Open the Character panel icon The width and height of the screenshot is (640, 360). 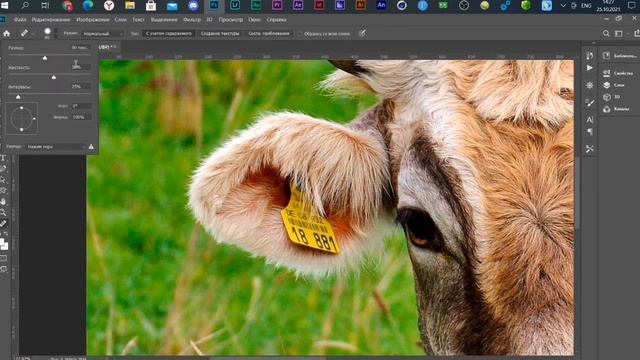coord(589,120)
